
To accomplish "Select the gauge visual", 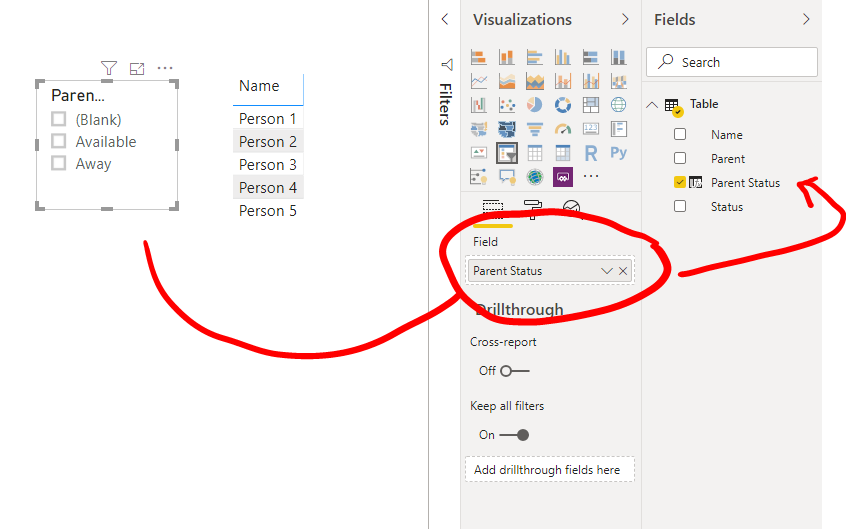I will point(563,129).
